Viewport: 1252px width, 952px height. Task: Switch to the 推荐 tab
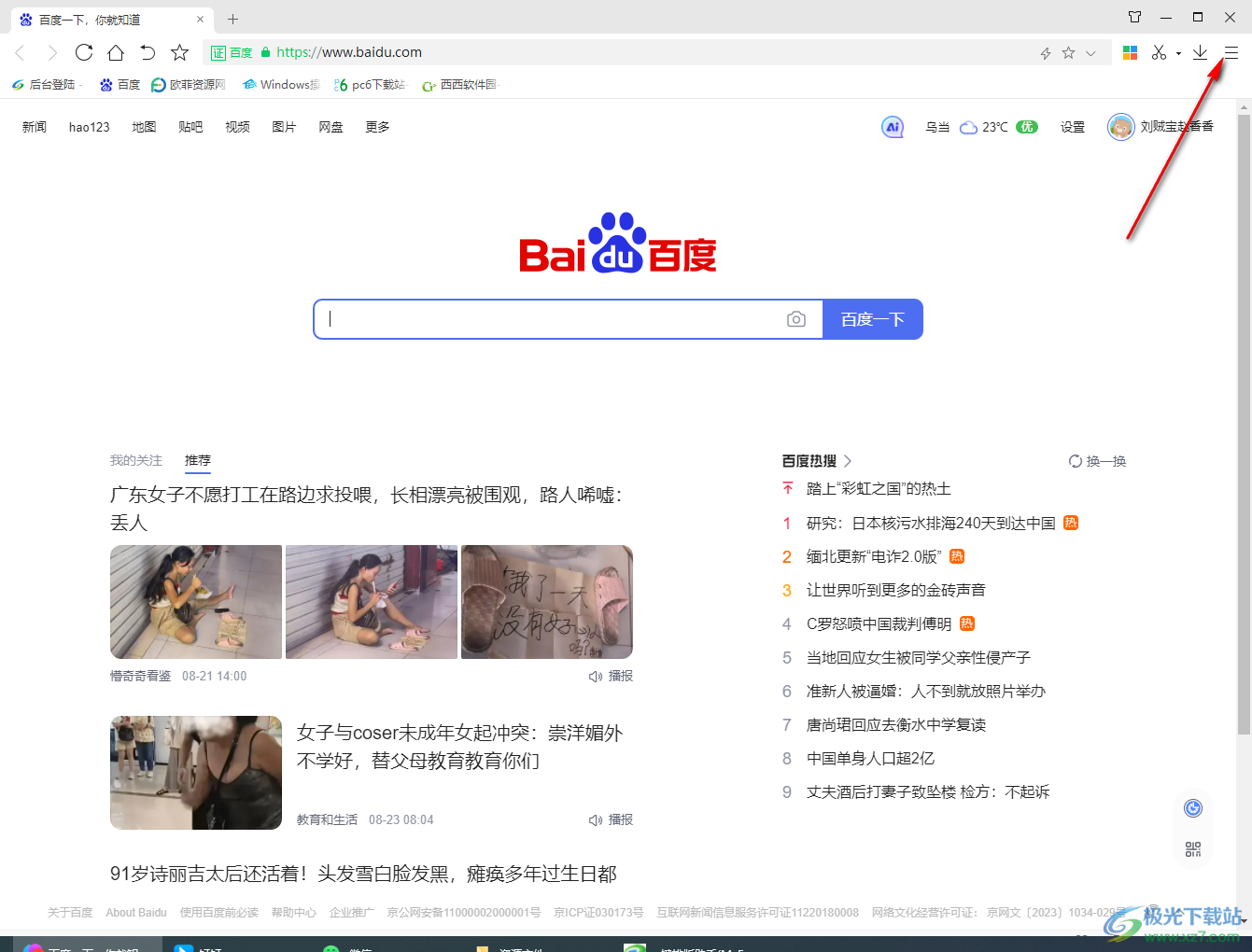[198, 460]
